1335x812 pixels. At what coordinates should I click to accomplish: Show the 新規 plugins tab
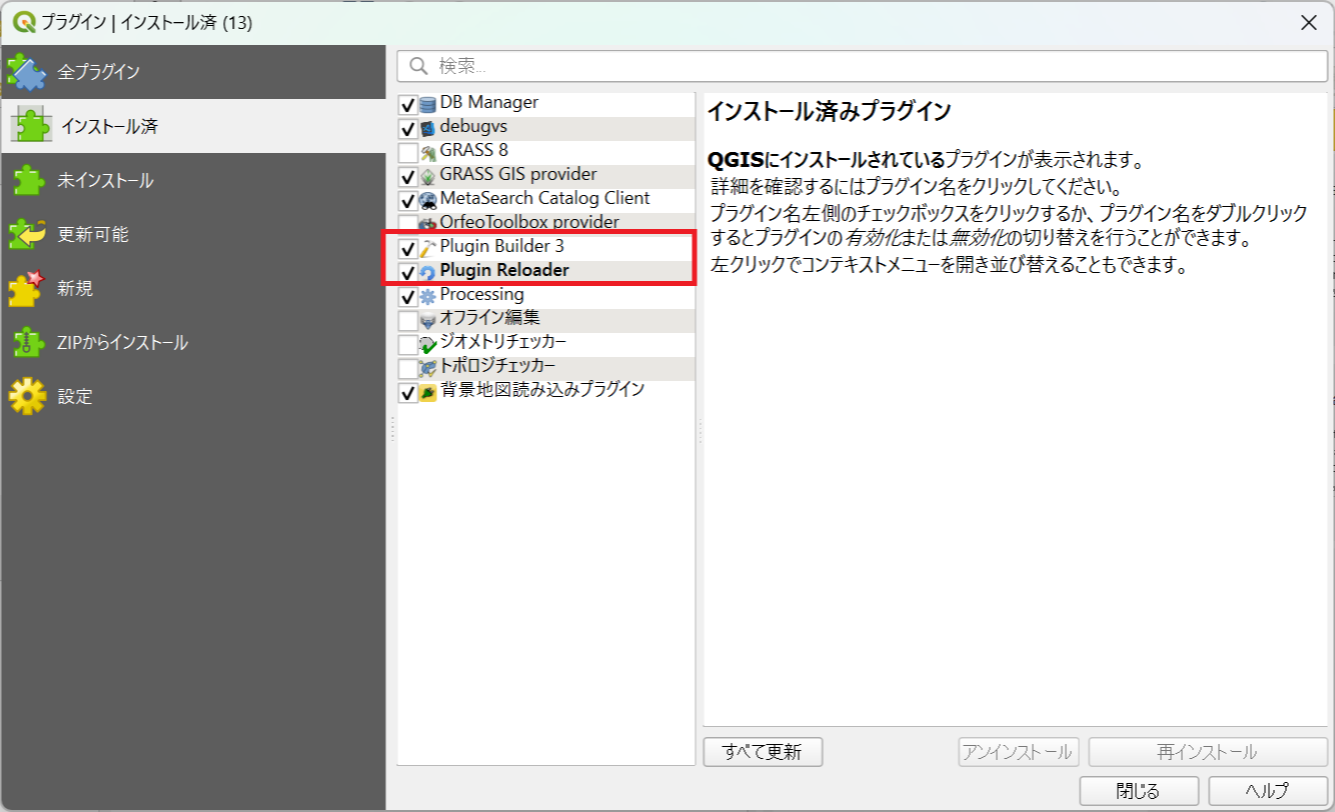[x=193, y=288]
